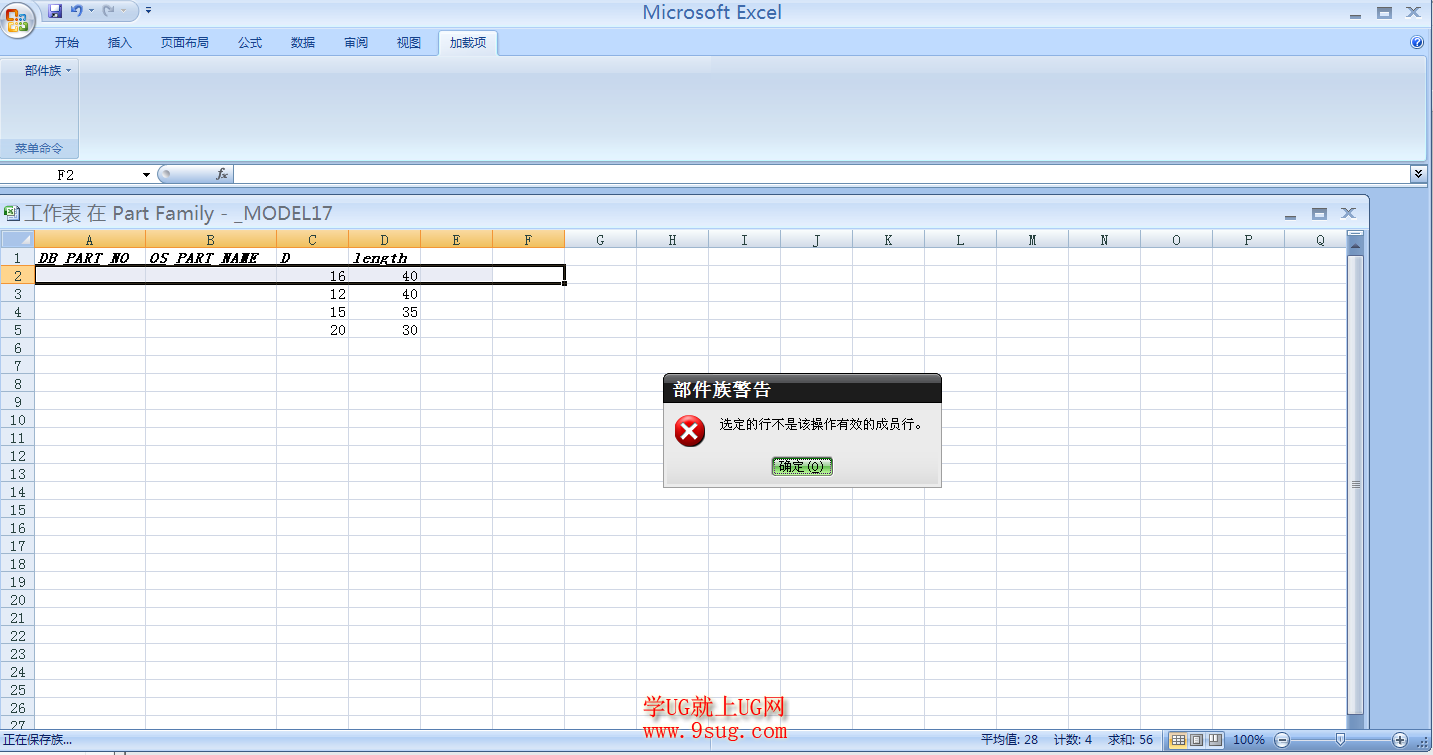Click 计数: 4 in status bar

tap(1073, 740)
